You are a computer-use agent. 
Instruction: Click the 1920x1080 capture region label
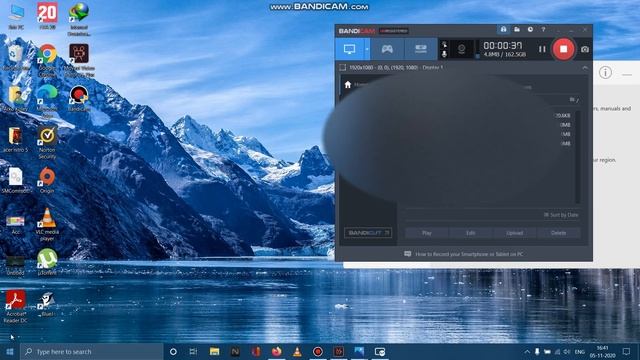pyautogui.click(x=396, y=67)
